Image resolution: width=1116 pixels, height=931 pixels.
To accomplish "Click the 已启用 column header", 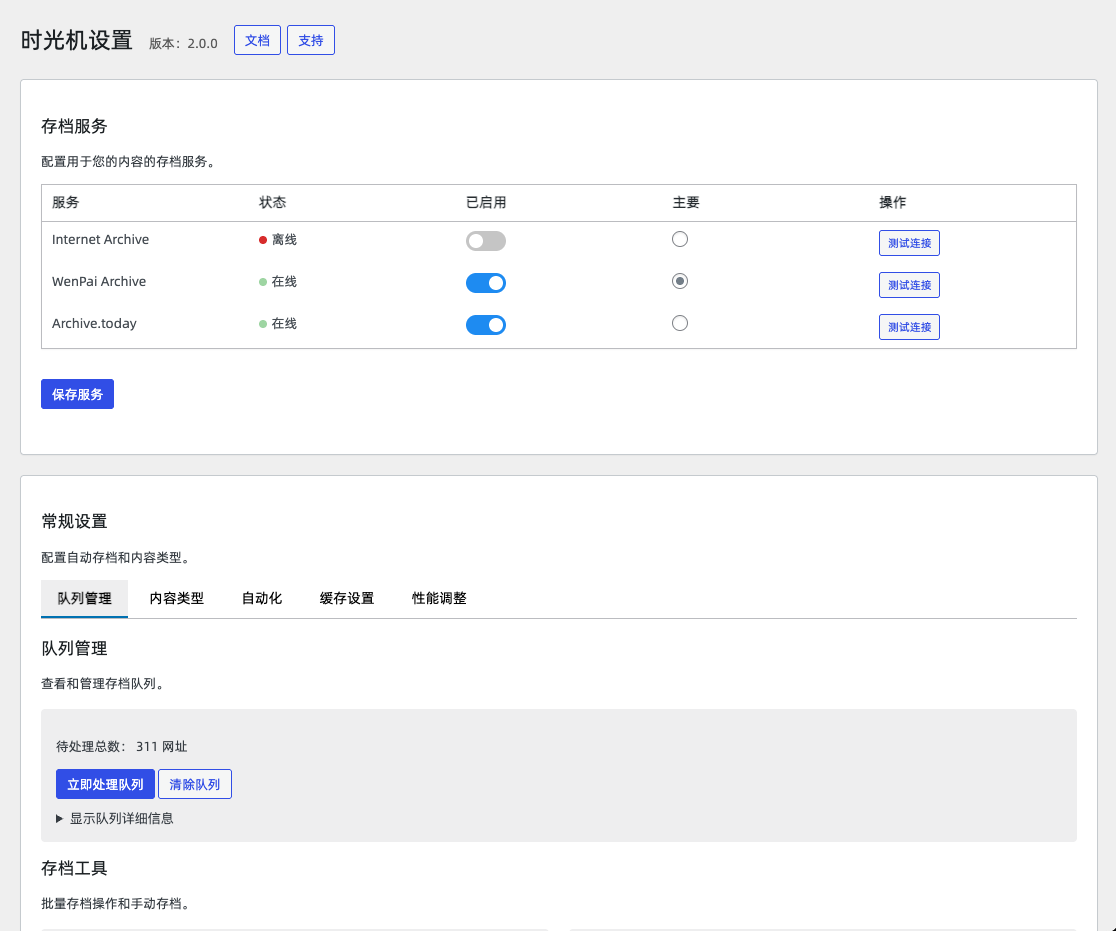I will coord(486,202).
